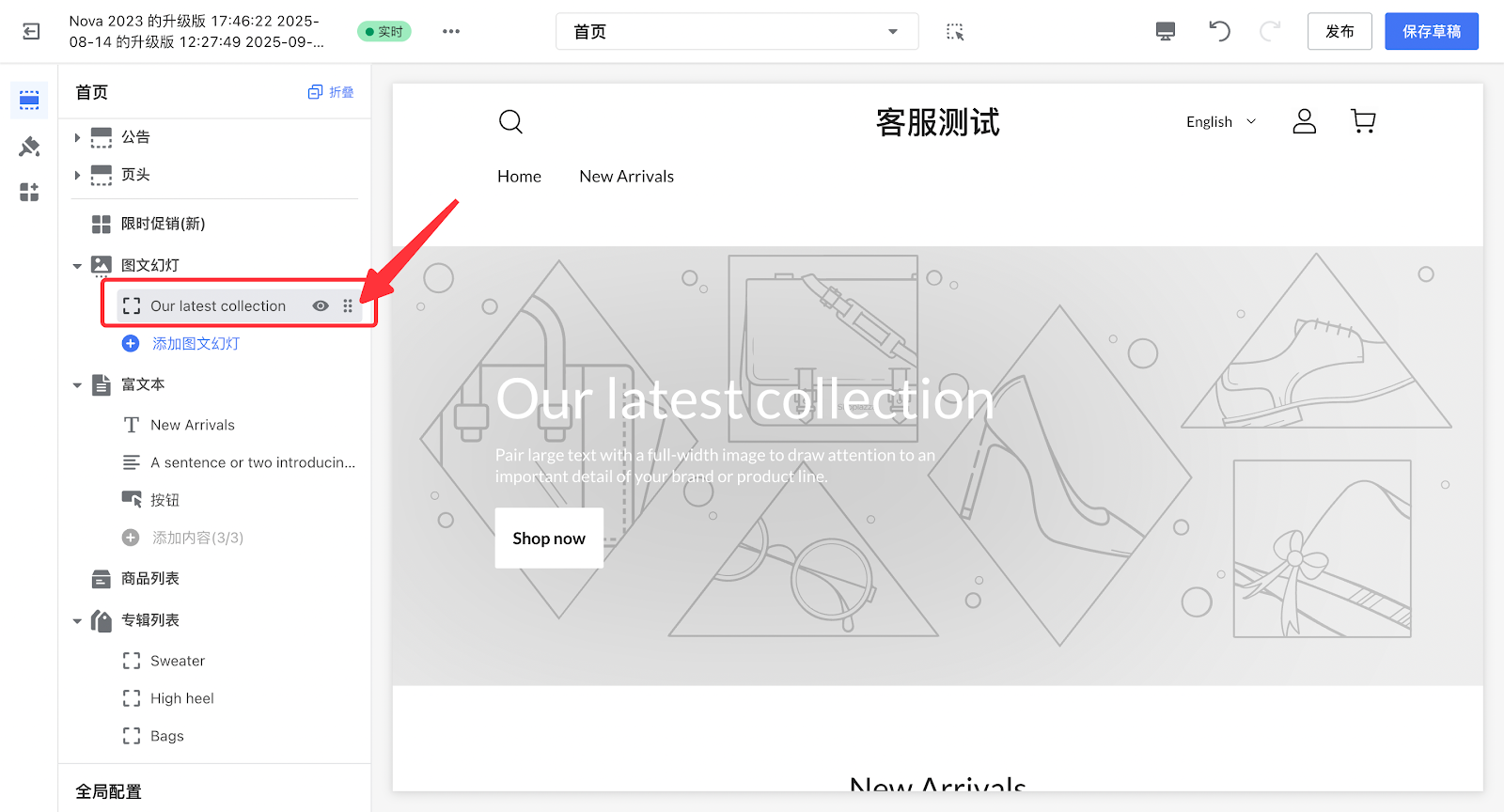Expand the 公告 section
This screenshot has height=812, width=1504.
[x=77, y=137]
